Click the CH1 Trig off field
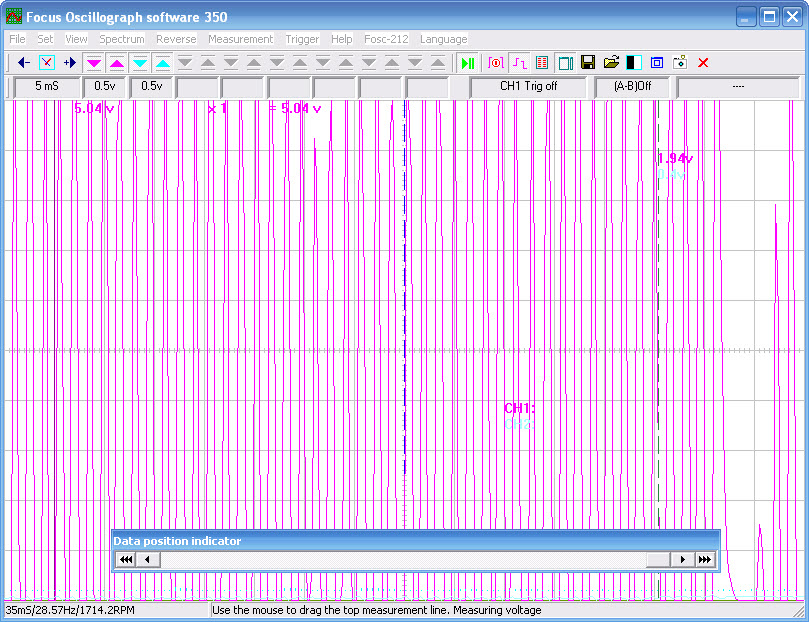 point(528,87)
